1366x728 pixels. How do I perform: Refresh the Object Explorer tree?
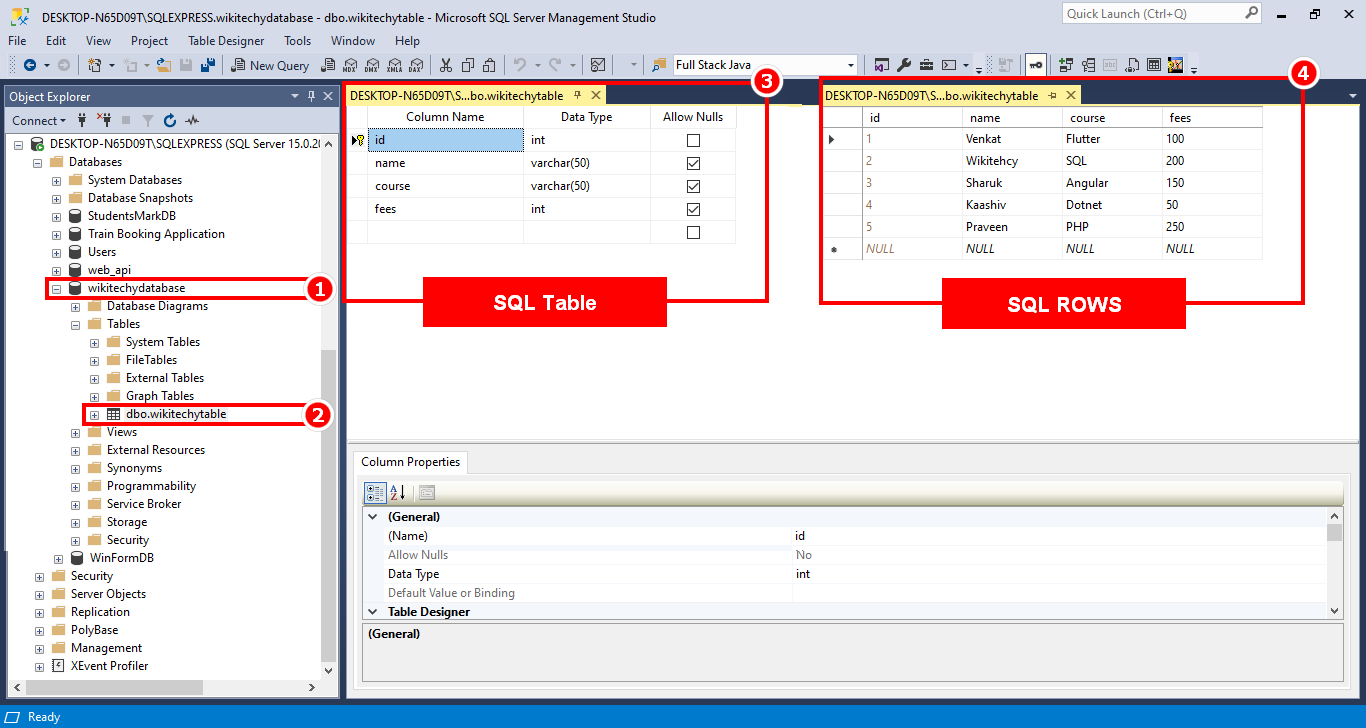click(x=169, y=119)
